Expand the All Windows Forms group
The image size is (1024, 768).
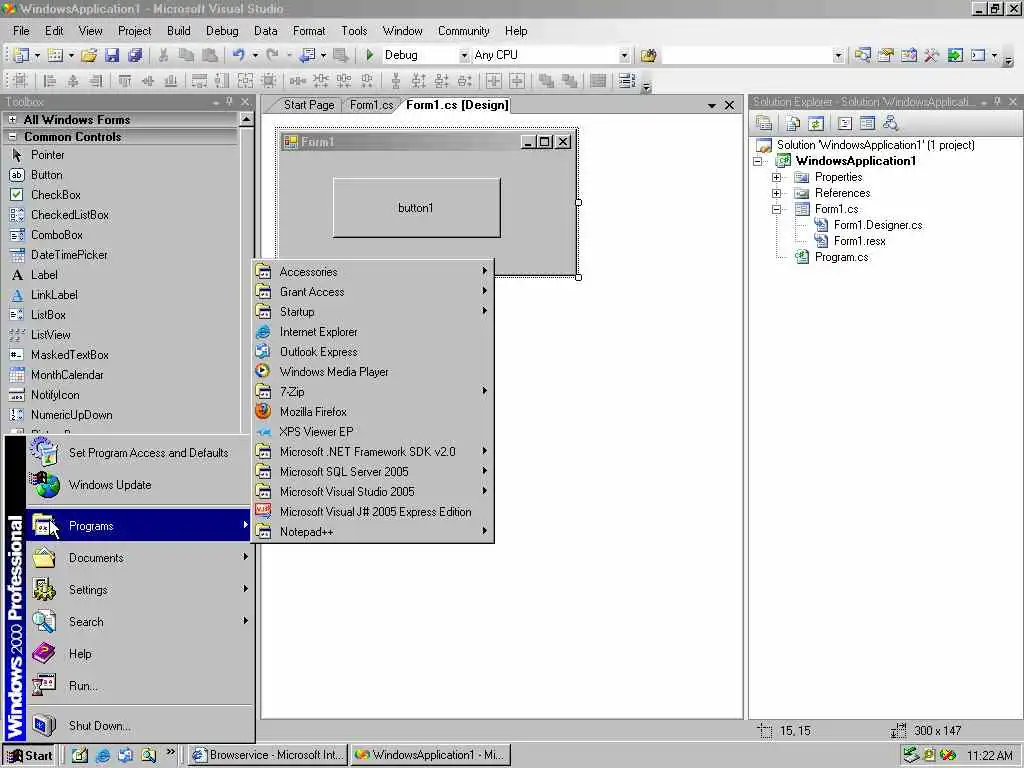(x=12, y=120)
